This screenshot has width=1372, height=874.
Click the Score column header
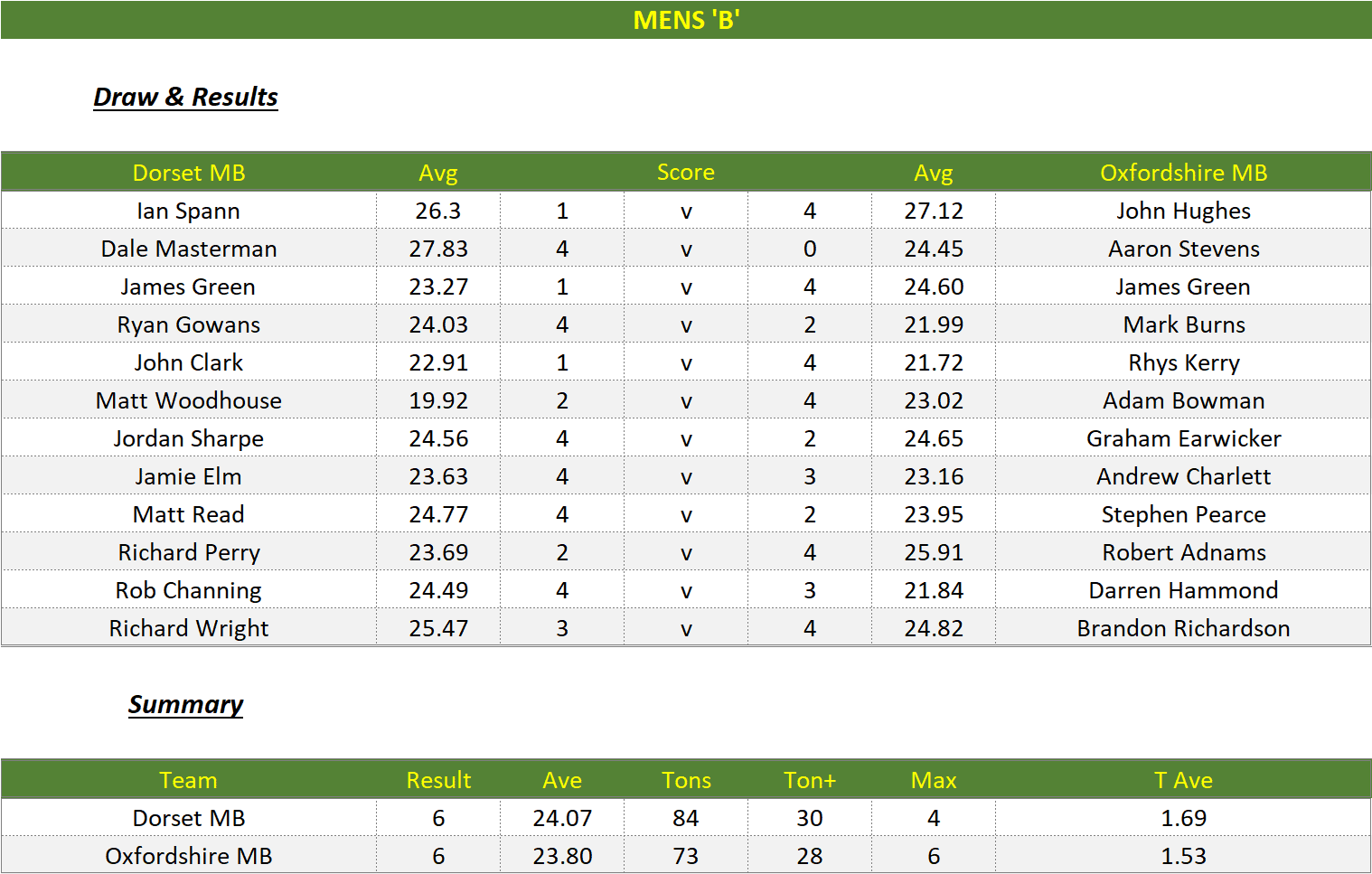tap(686, 173)
